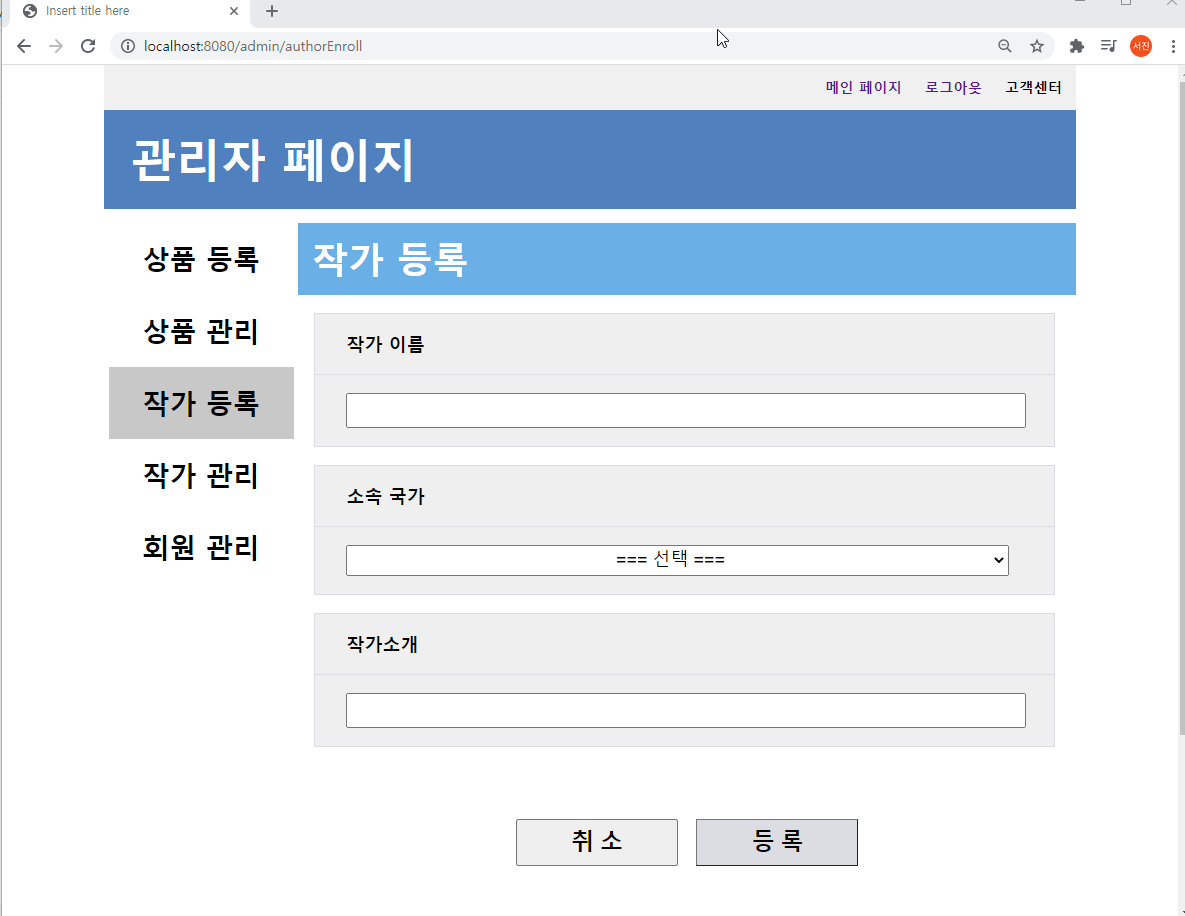Click the 로그아웃 link
The image size is (1185, 916).
(x=953, y=88)
